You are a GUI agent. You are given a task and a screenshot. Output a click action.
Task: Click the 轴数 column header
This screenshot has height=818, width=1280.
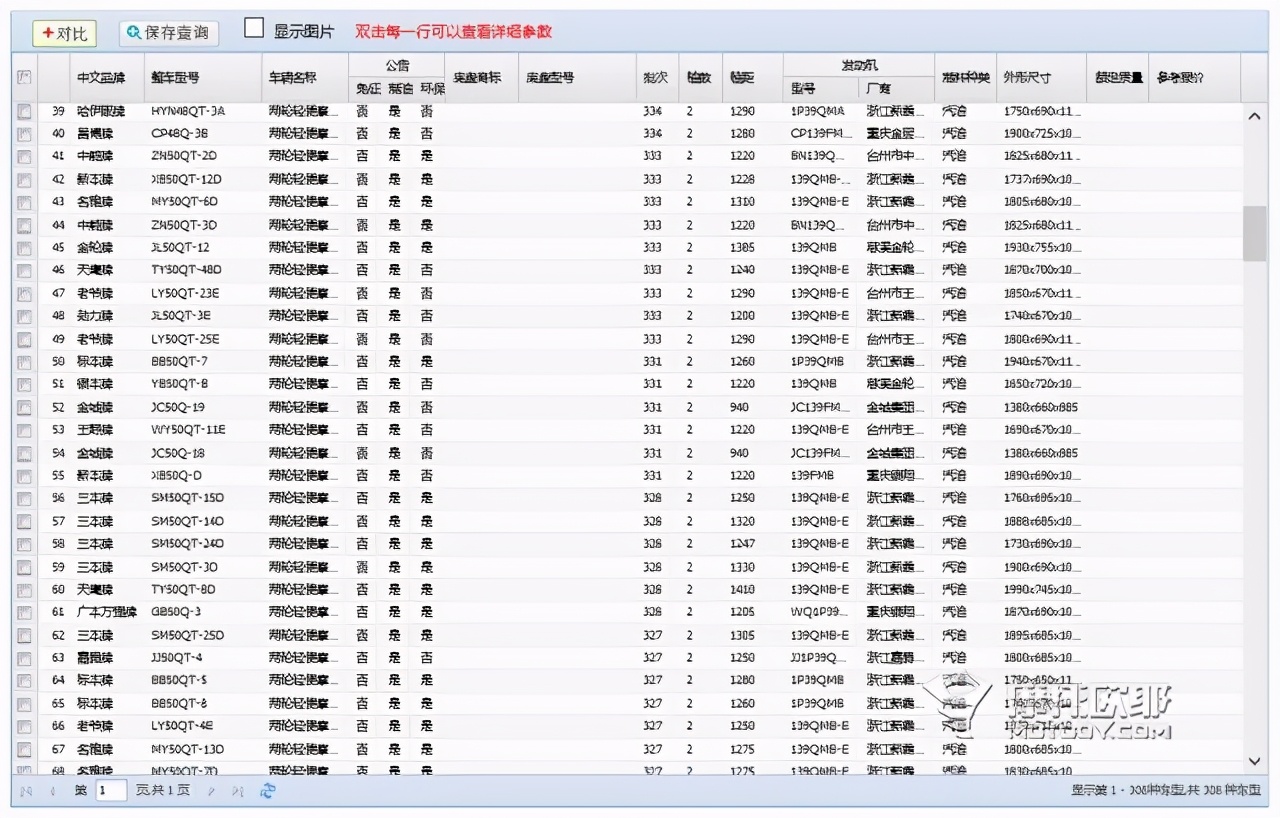pyautogui.click(x=699, y=78)
